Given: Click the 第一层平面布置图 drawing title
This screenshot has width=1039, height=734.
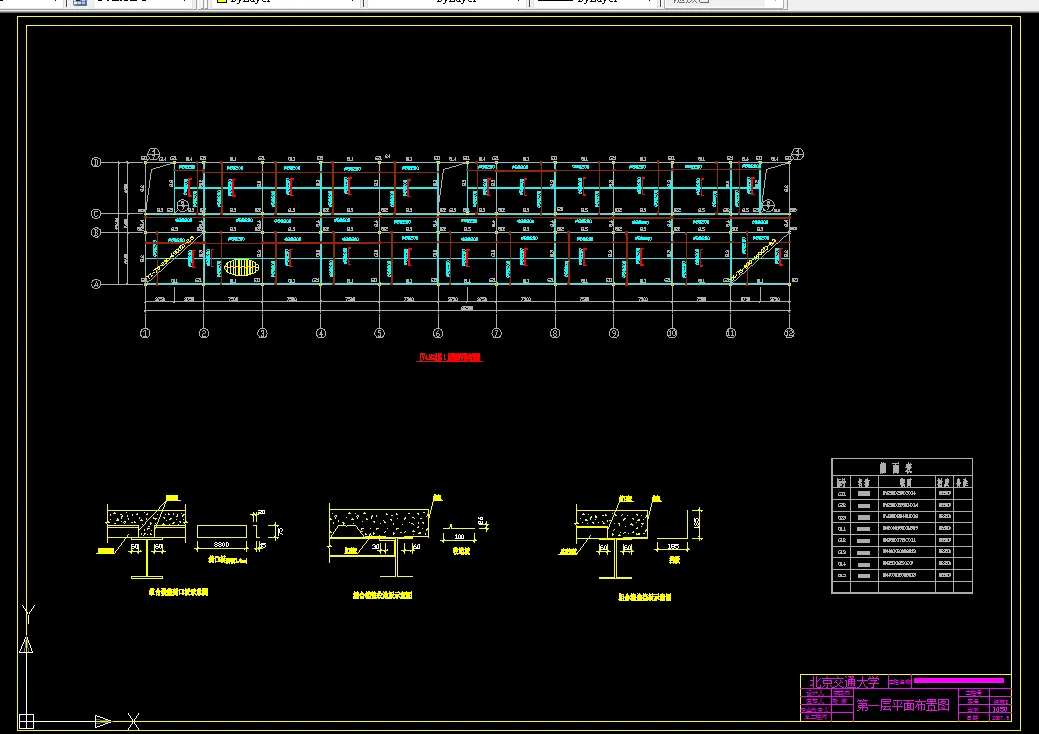Looking at the screenshot, I should [902, 705].
